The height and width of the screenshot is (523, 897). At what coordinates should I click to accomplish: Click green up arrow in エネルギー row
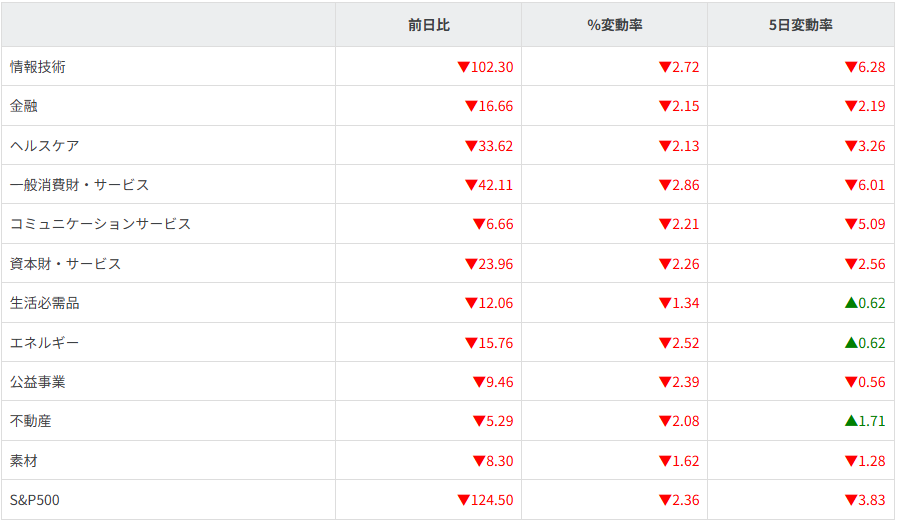851,343
